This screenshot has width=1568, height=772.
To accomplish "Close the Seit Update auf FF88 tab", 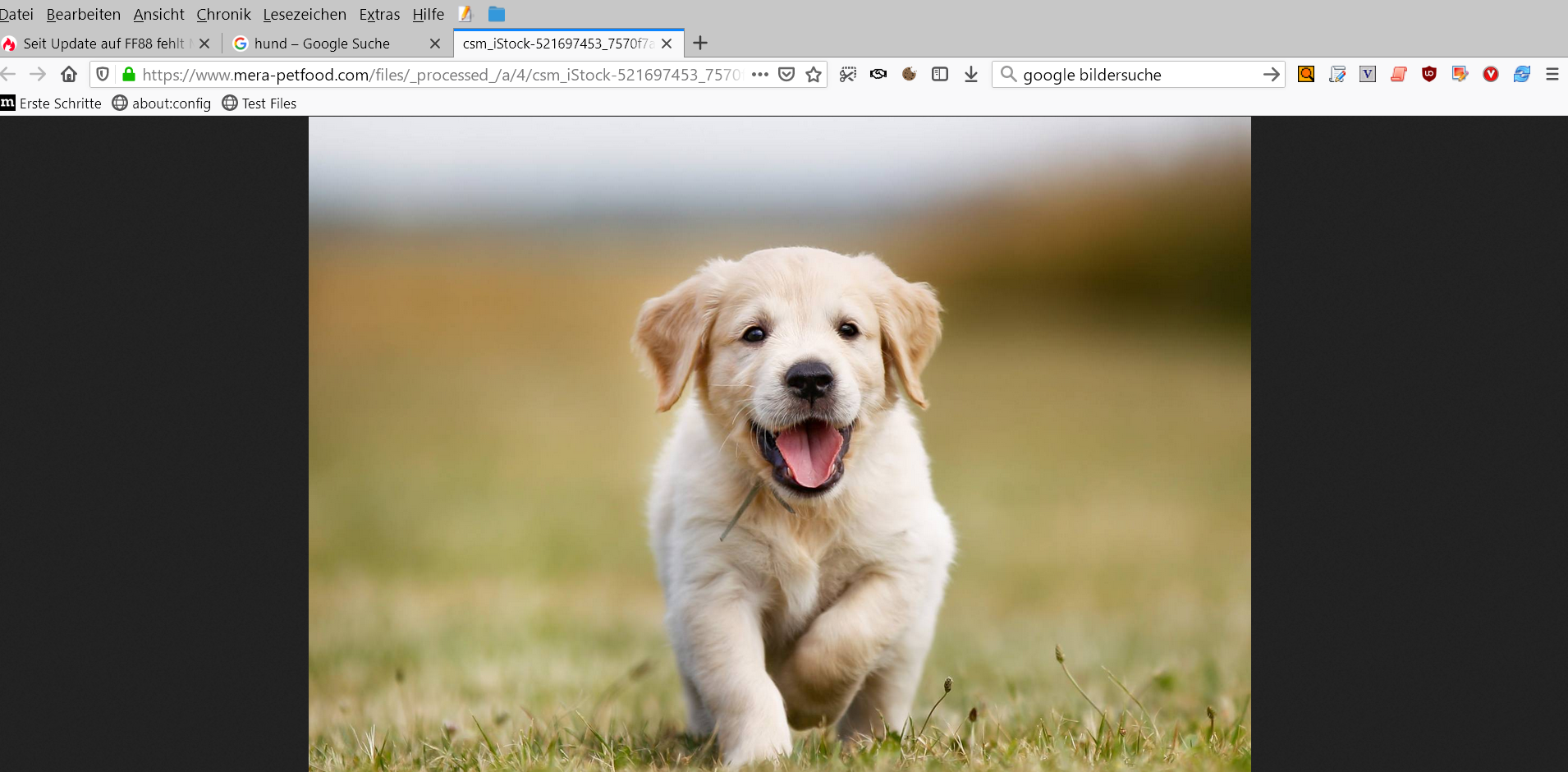I will point(204,44).
